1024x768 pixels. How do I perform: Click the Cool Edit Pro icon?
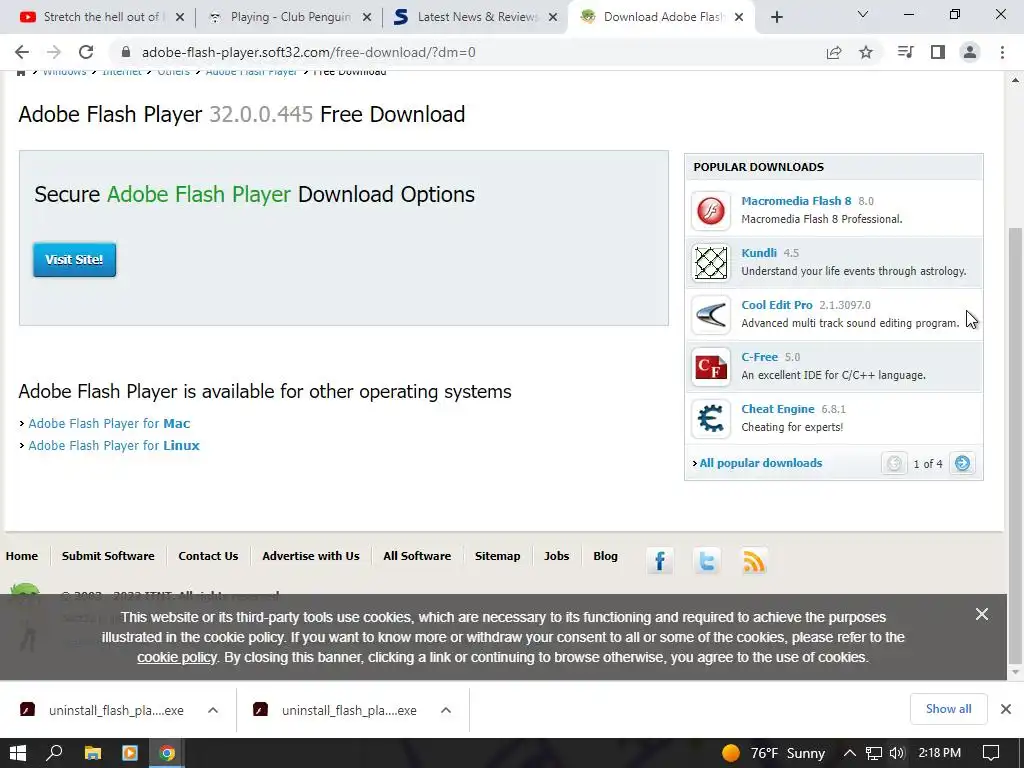[x=711, y=315]
